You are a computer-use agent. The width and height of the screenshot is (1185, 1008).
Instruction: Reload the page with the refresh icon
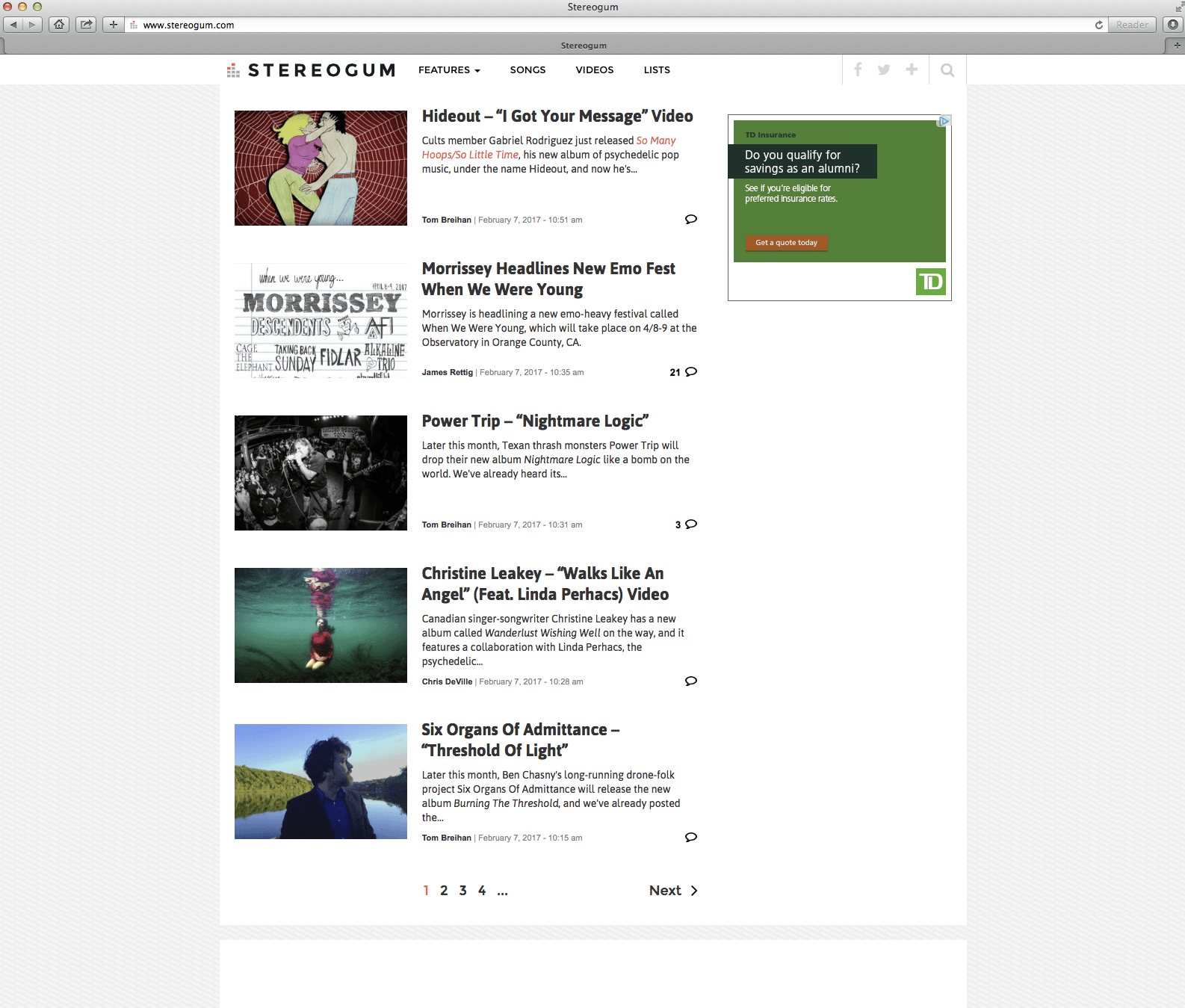click(1099, 25)
